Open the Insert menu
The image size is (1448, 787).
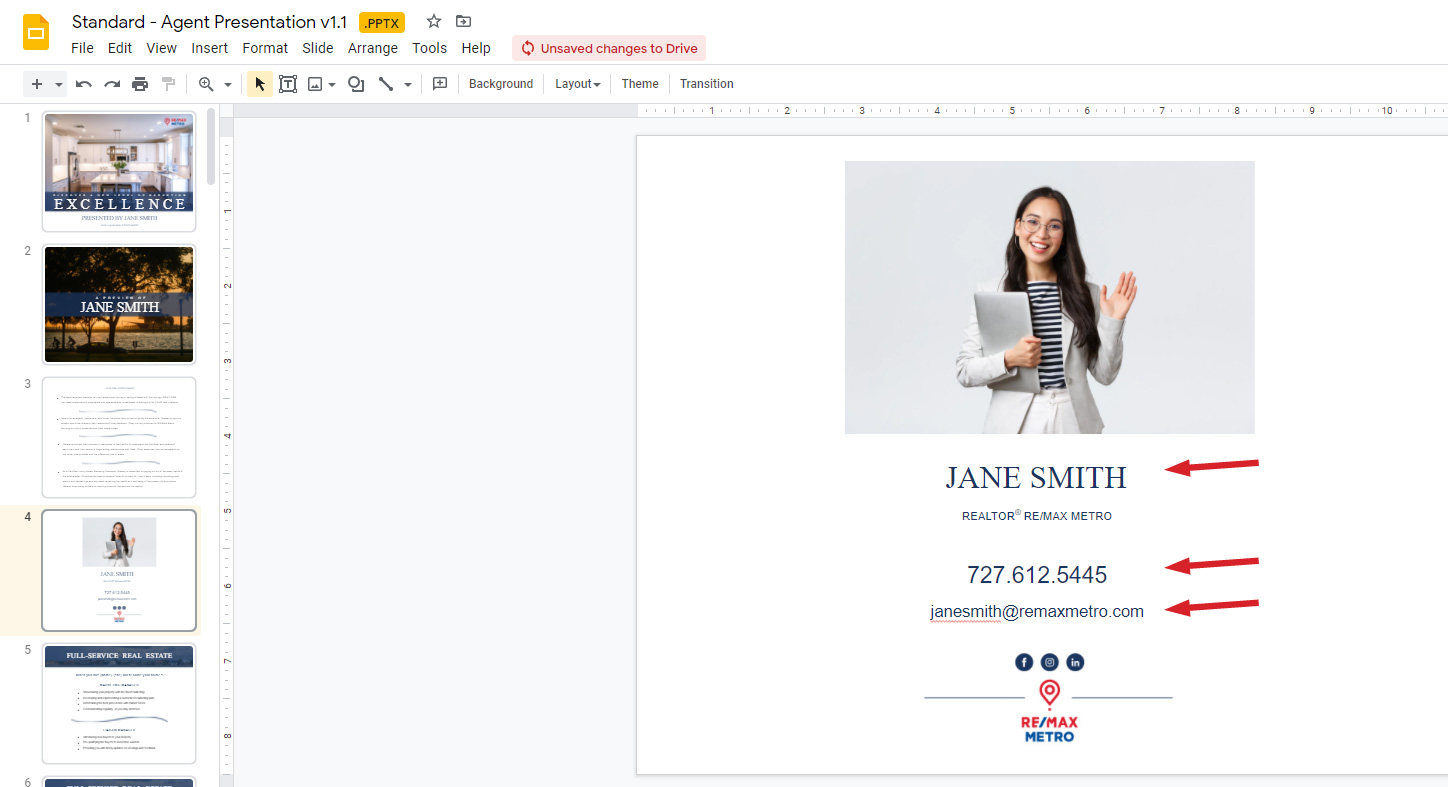[x=210, y=48]
